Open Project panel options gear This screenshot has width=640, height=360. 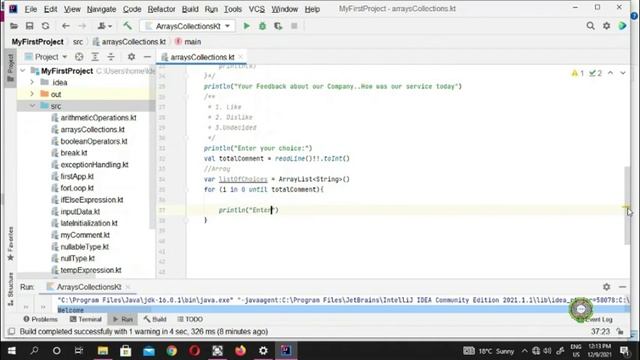[x=131, y=57]
